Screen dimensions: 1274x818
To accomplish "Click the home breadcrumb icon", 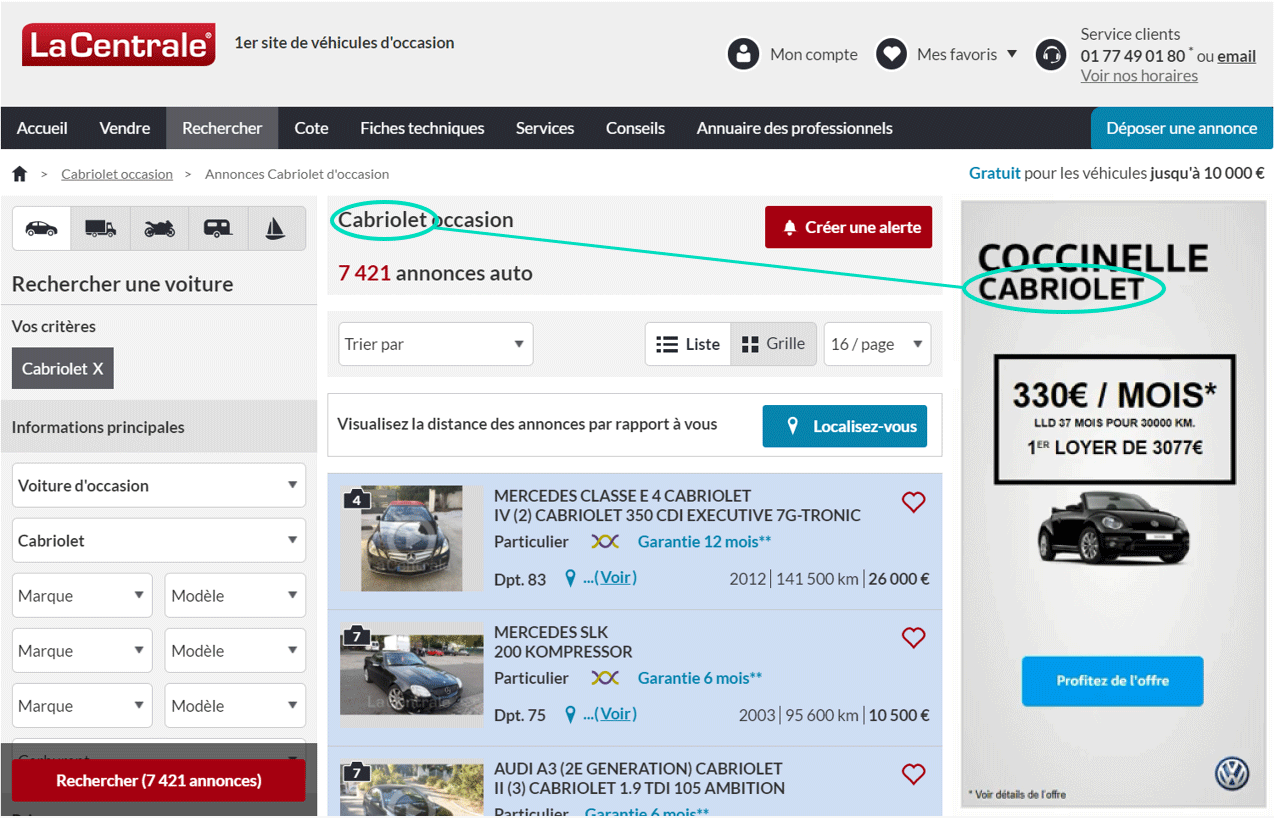I will click(19, 174).
